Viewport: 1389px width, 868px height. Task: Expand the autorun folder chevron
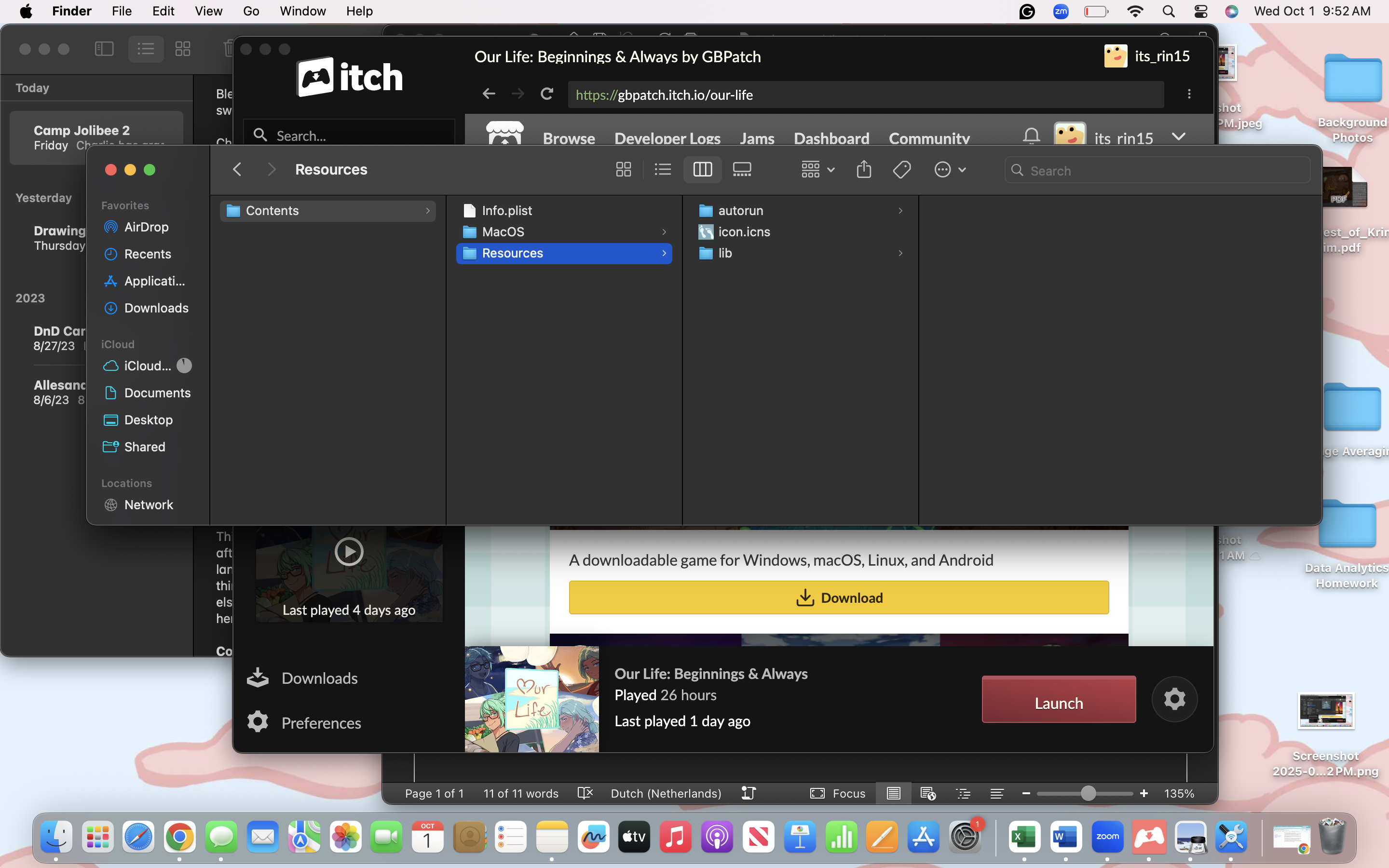point(900,211)
